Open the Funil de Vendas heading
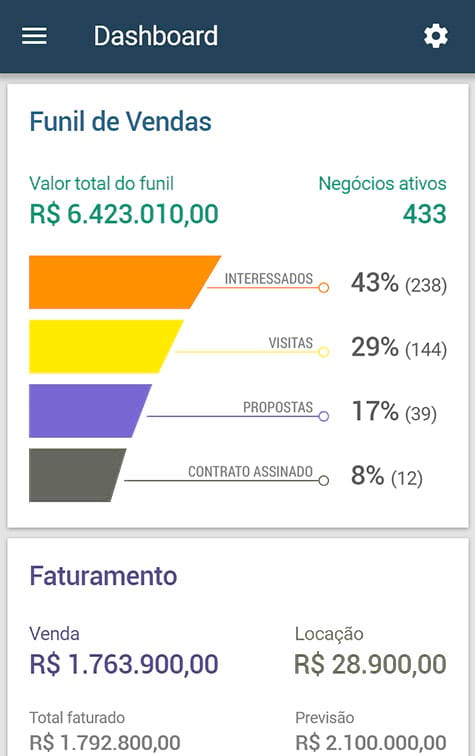 121,121
